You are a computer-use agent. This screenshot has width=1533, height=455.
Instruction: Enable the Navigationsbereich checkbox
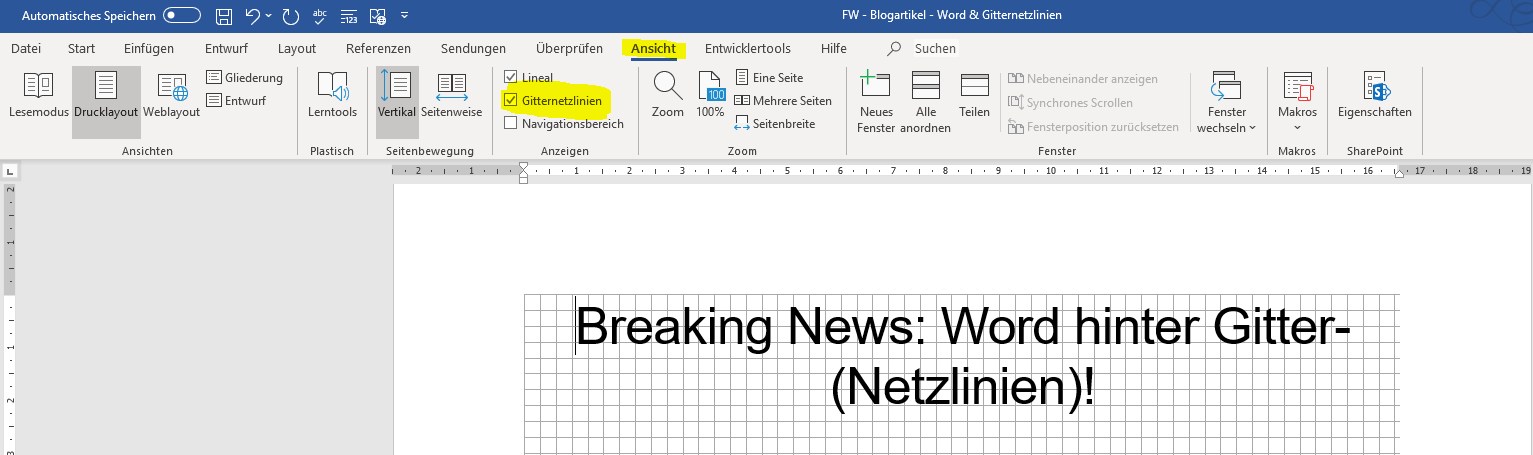coord(511,123)
